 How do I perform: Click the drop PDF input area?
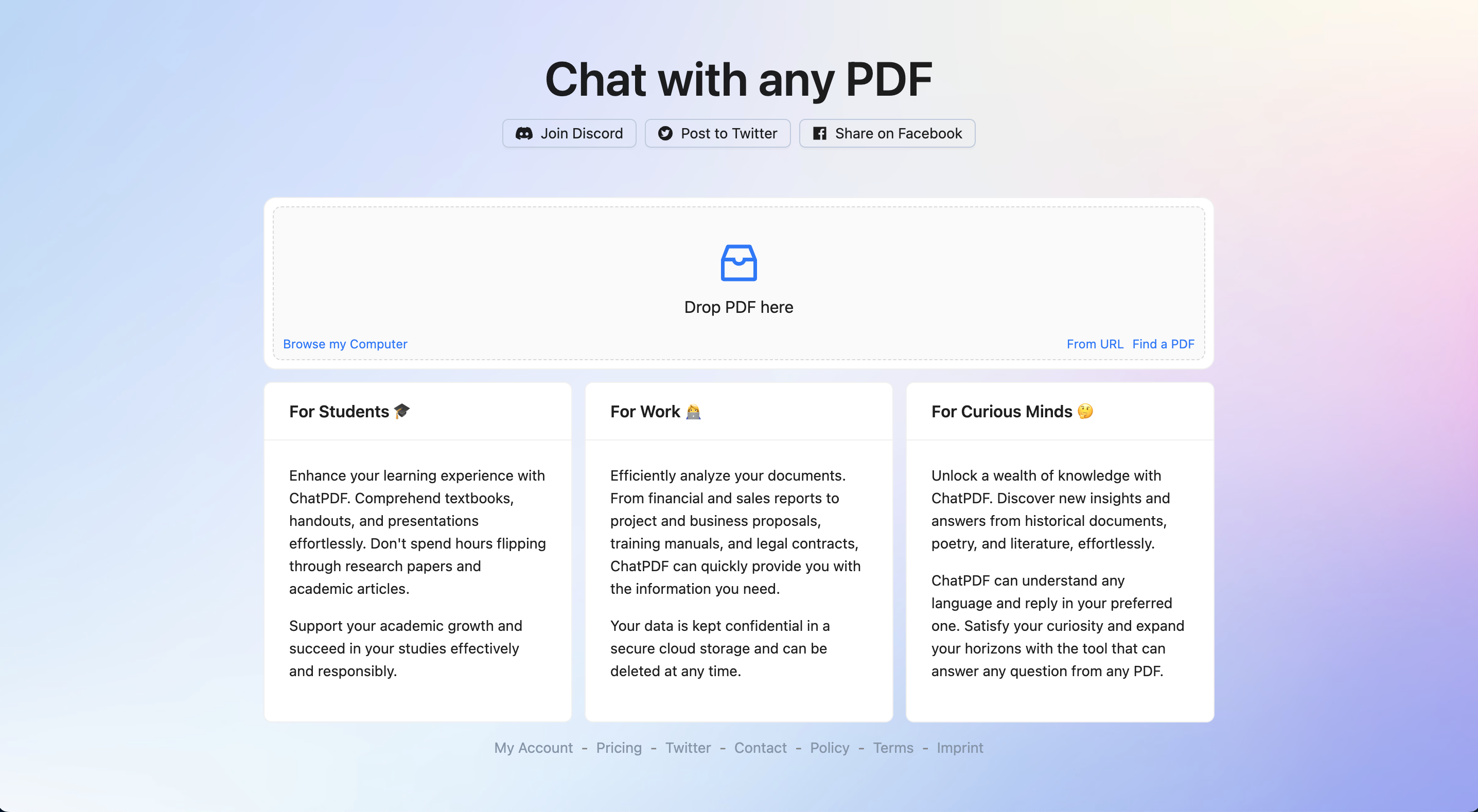click(739, 279)
